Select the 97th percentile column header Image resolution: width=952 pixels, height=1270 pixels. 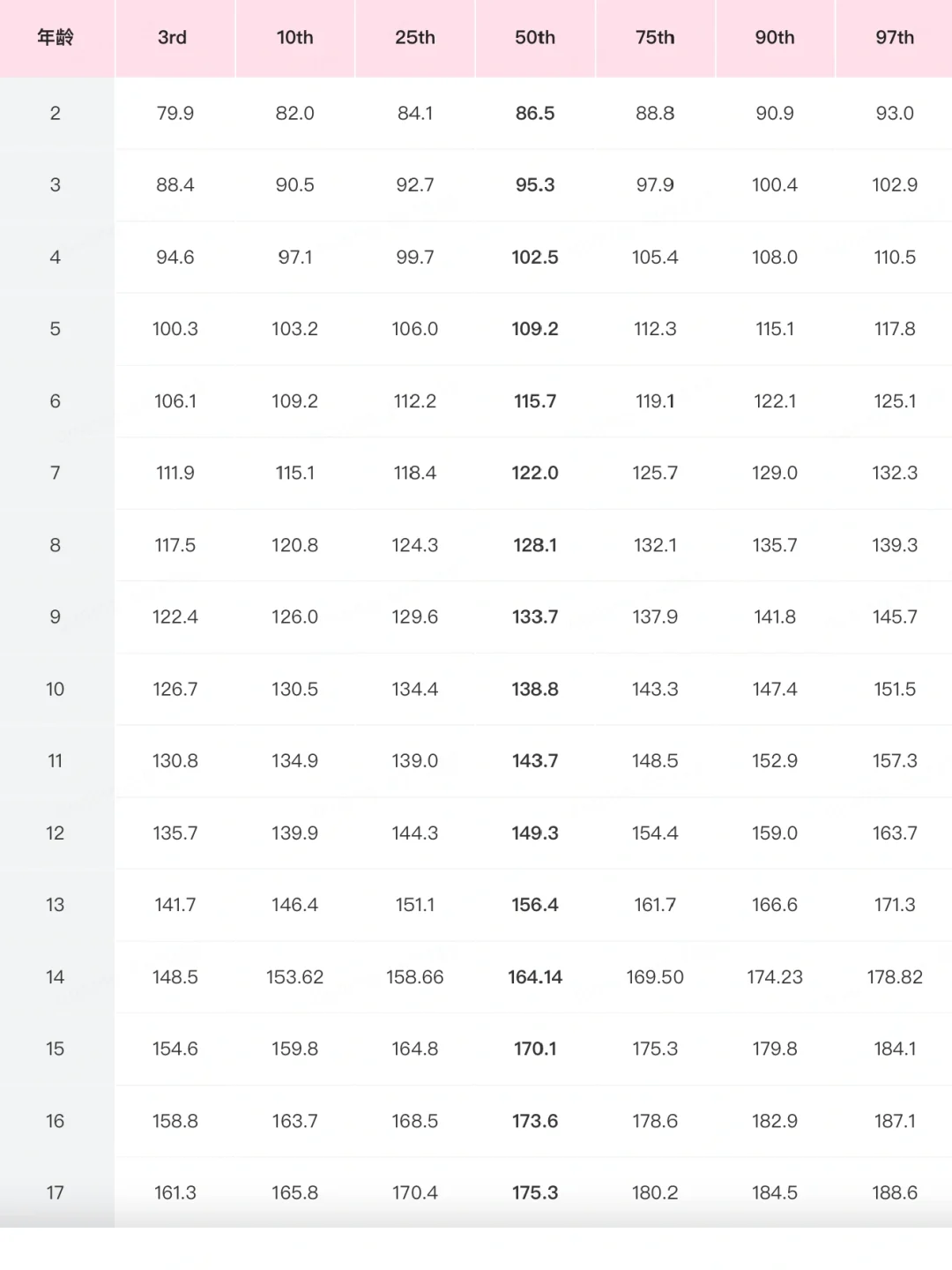click(895, 38)
